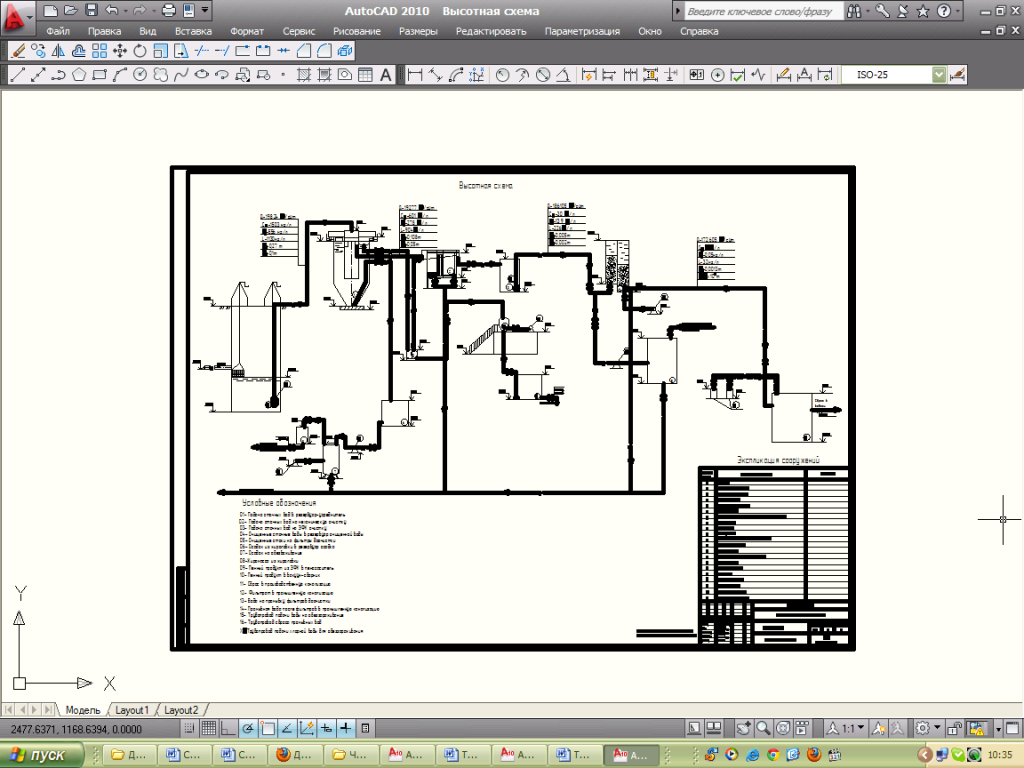Click the пуск Start button
Screen dimensions: 1024x768
tap(42, 755)
